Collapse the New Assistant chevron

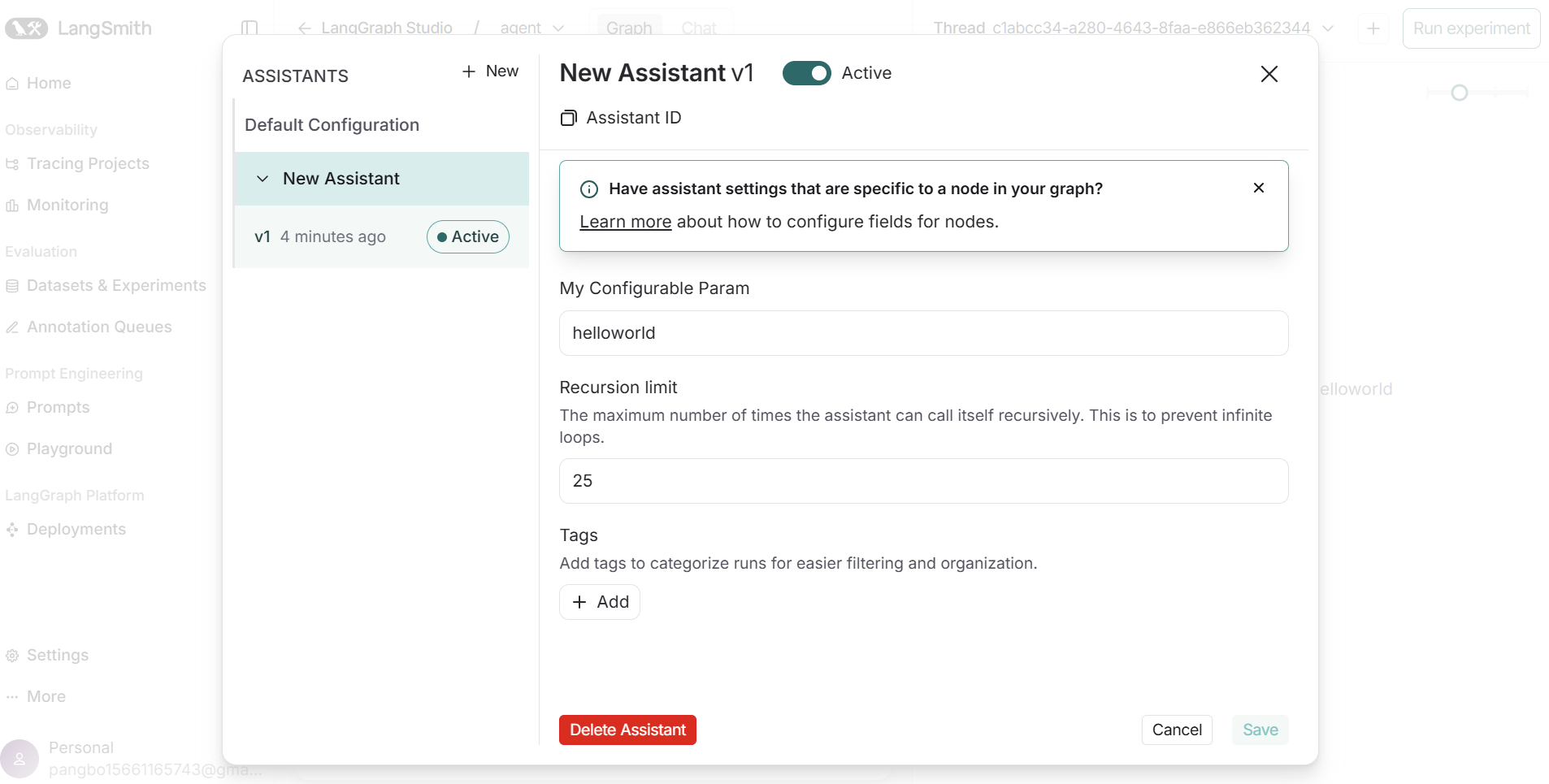coord(263,179)
